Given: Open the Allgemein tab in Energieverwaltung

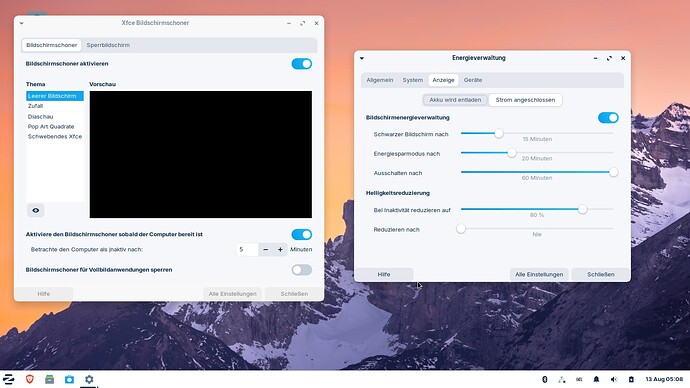Looking at the screenshot, I should [380, 80].
